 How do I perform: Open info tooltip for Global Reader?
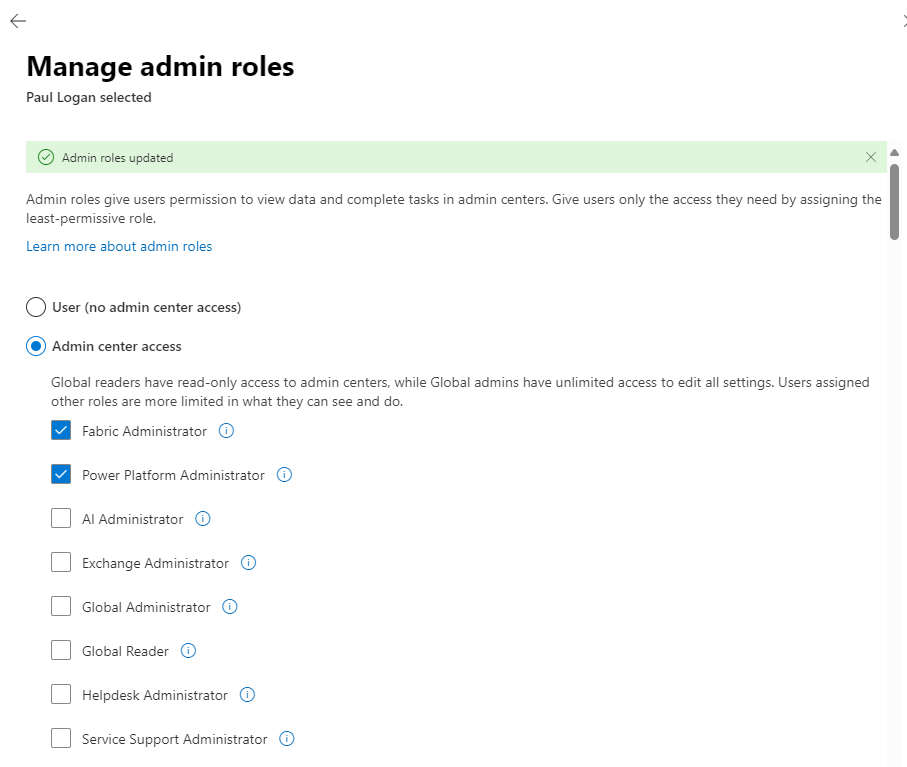(188, 651)
